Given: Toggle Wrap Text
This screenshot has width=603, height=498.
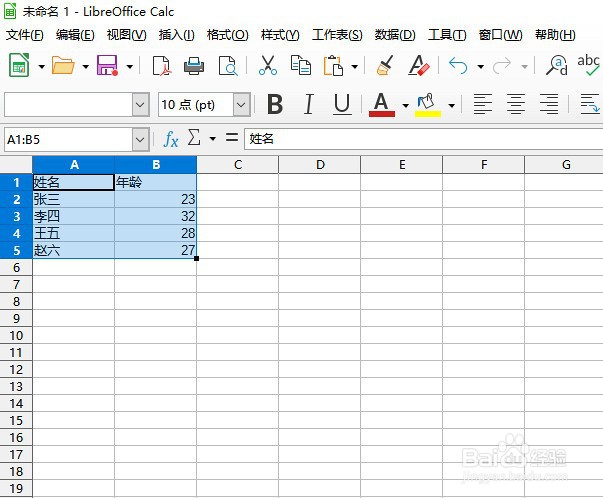Looking at the screenshot, I should click(x=590, y=104).
